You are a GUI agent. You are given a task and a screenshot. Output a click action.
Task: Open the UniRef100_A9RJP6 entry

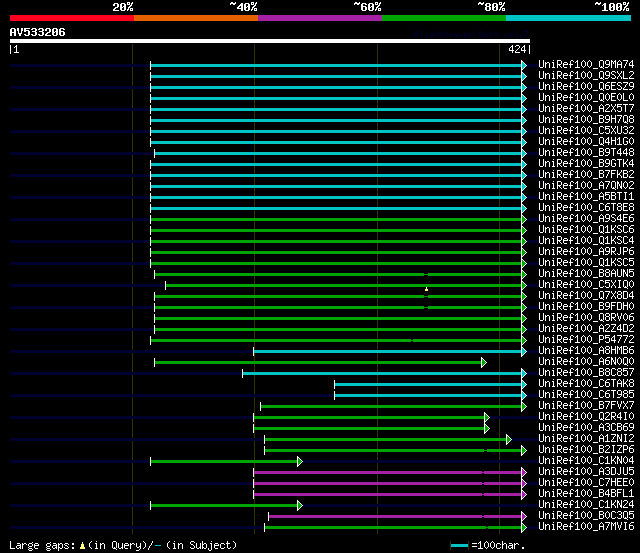tap(586, 252)
